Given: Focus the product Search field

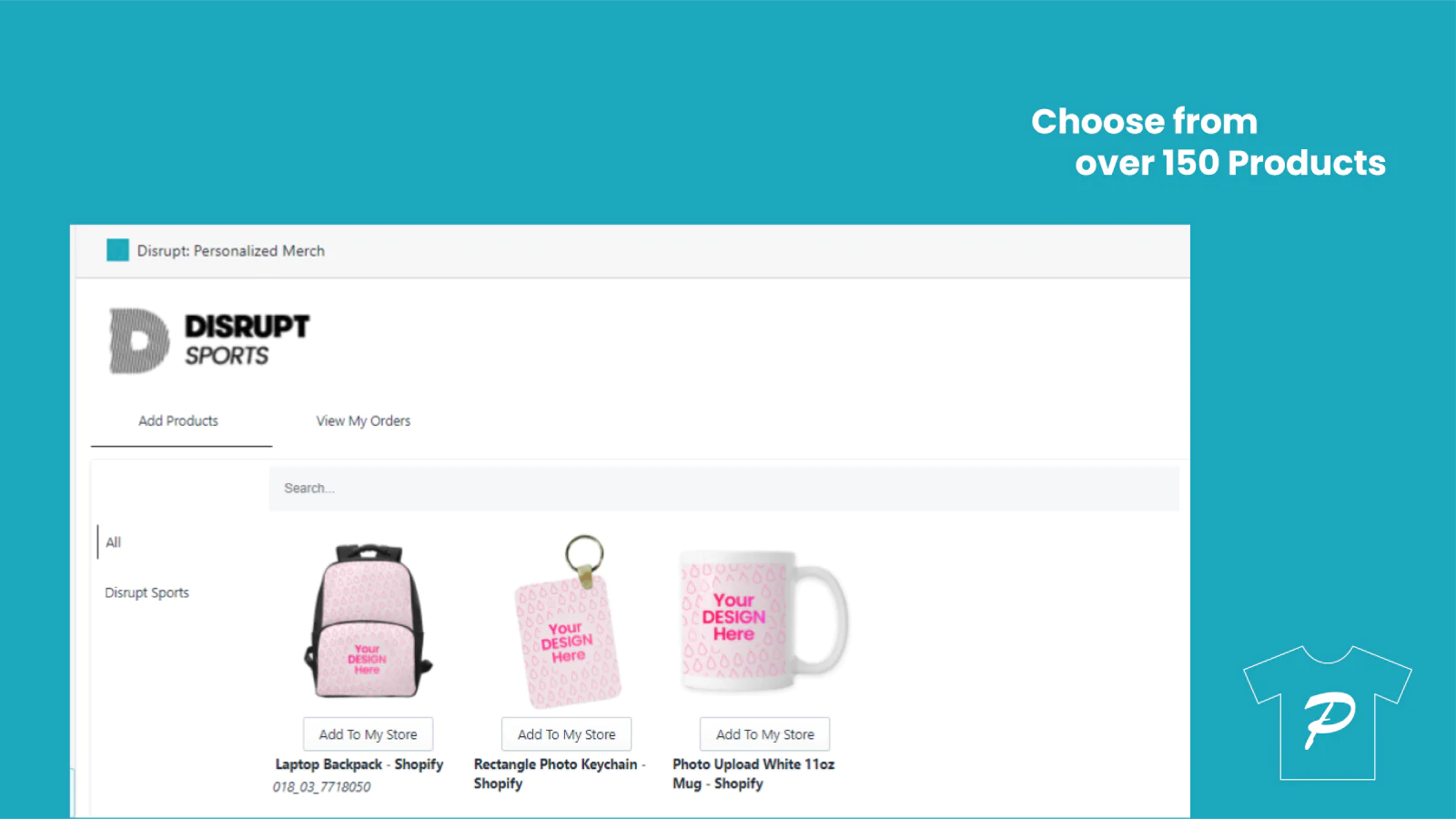Looking at the screenshot, I should pyautogui.click(x=723, y=489).
